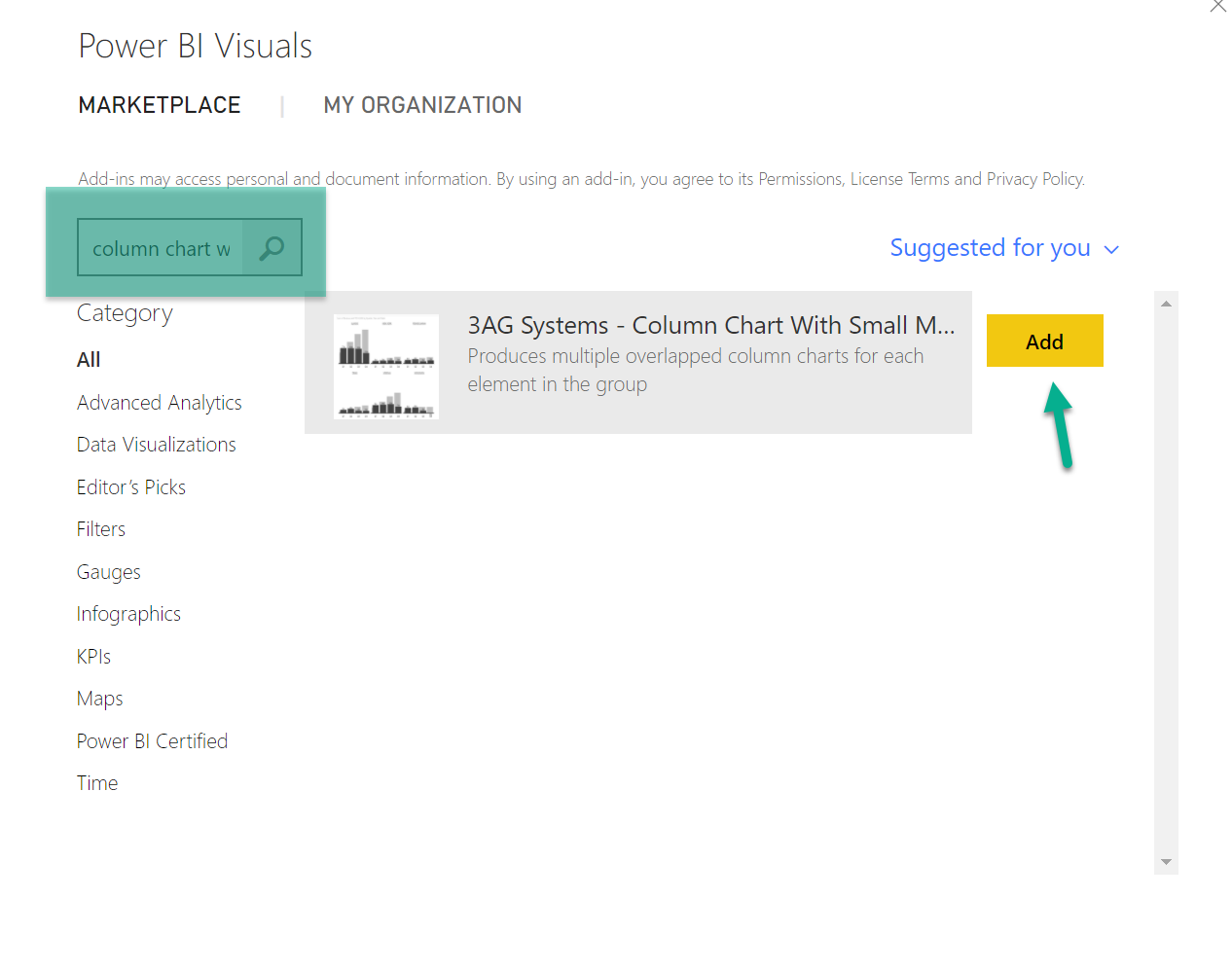The height and width of the screenshot is (971, 1232).
Task: Select the All category
Action: point(89,360)
